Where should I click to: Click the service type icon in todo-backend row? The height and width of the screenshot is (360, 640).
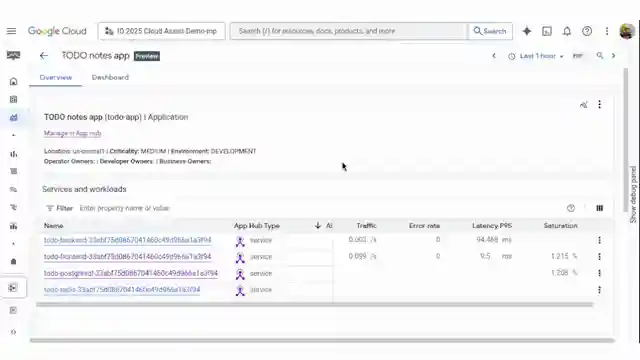pos(240,241)
